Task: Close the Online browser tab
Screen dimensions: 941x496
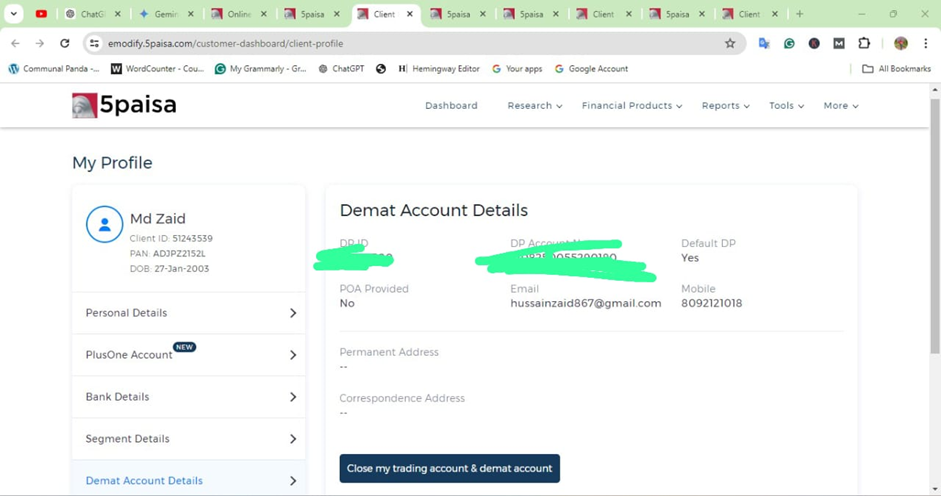Action: pos(263,14)
